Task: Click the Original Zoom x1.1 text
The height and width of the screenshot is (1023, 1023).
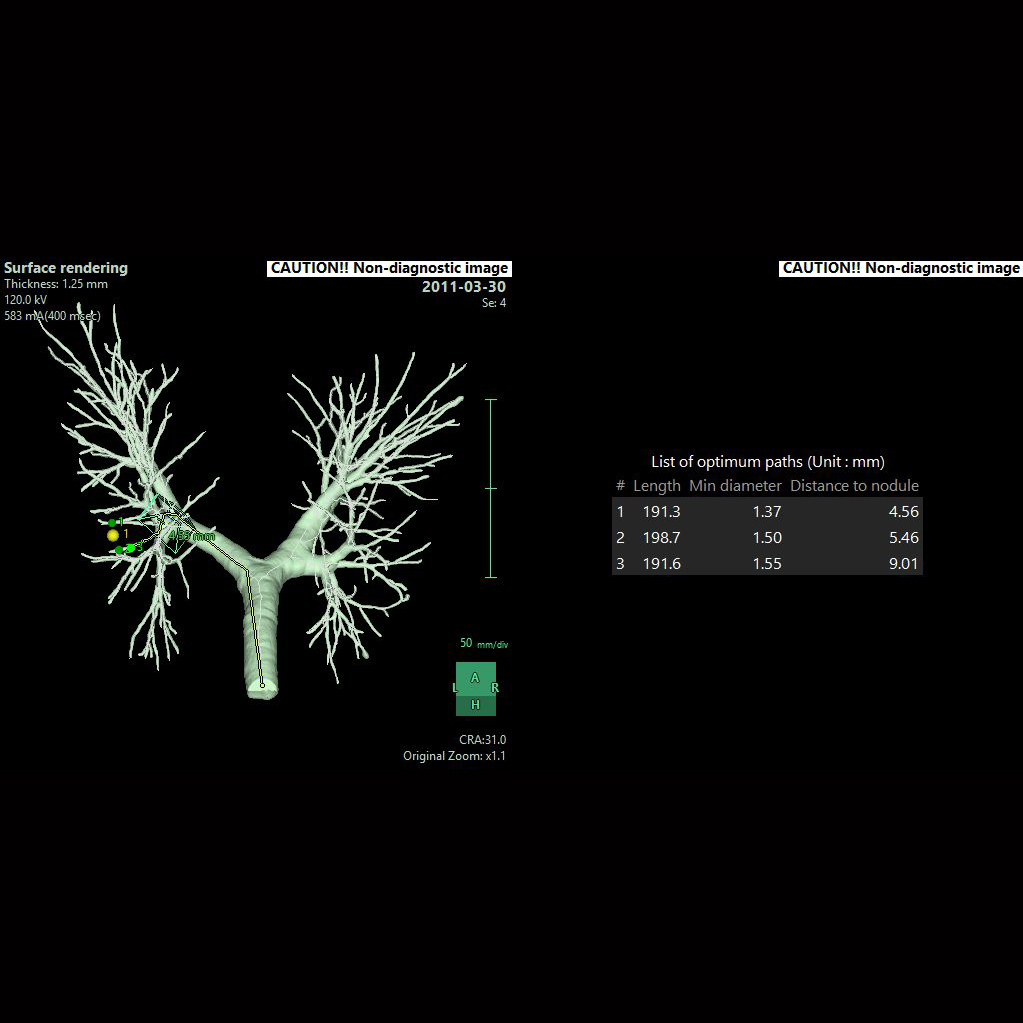Action: (454, 756)
